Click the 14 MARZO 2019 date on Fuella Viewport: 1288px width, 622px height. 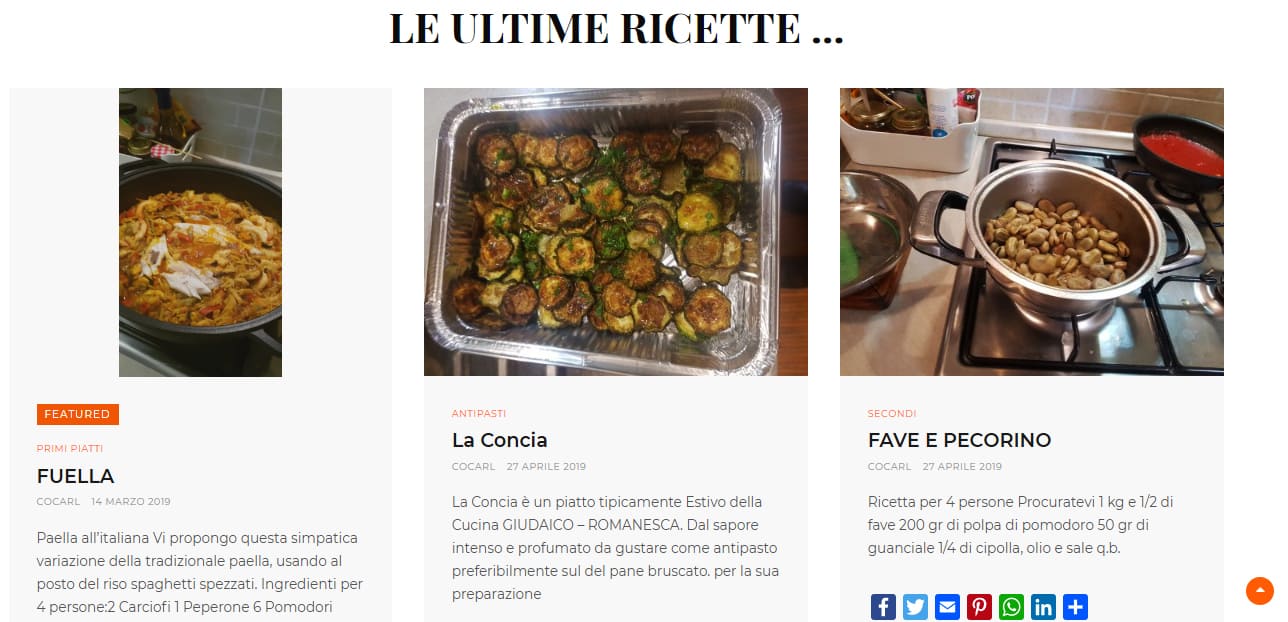[x=131, y=502]
